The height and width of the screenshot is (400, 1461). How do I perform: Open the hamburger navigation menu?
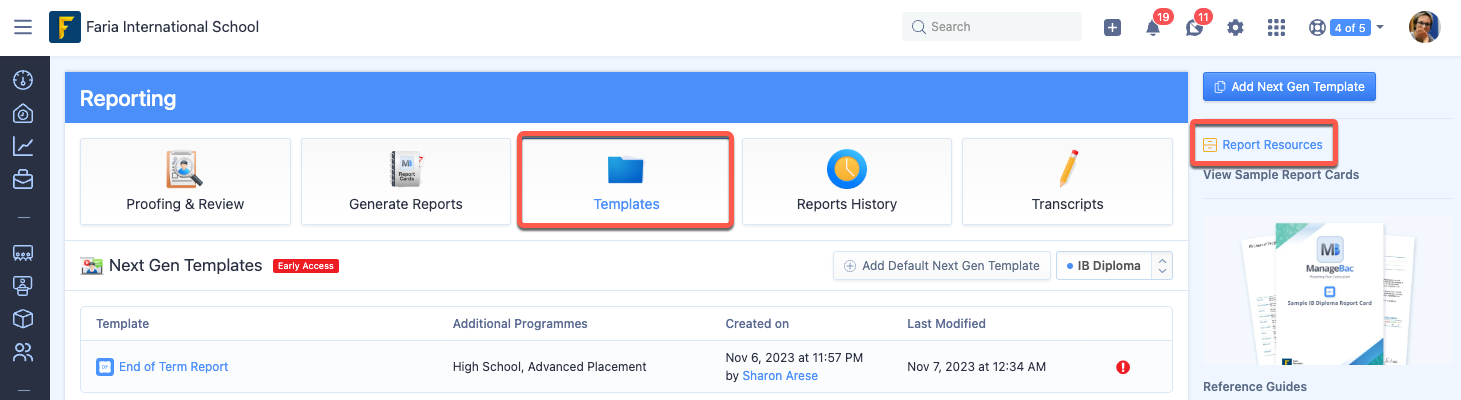click(23, 27)
